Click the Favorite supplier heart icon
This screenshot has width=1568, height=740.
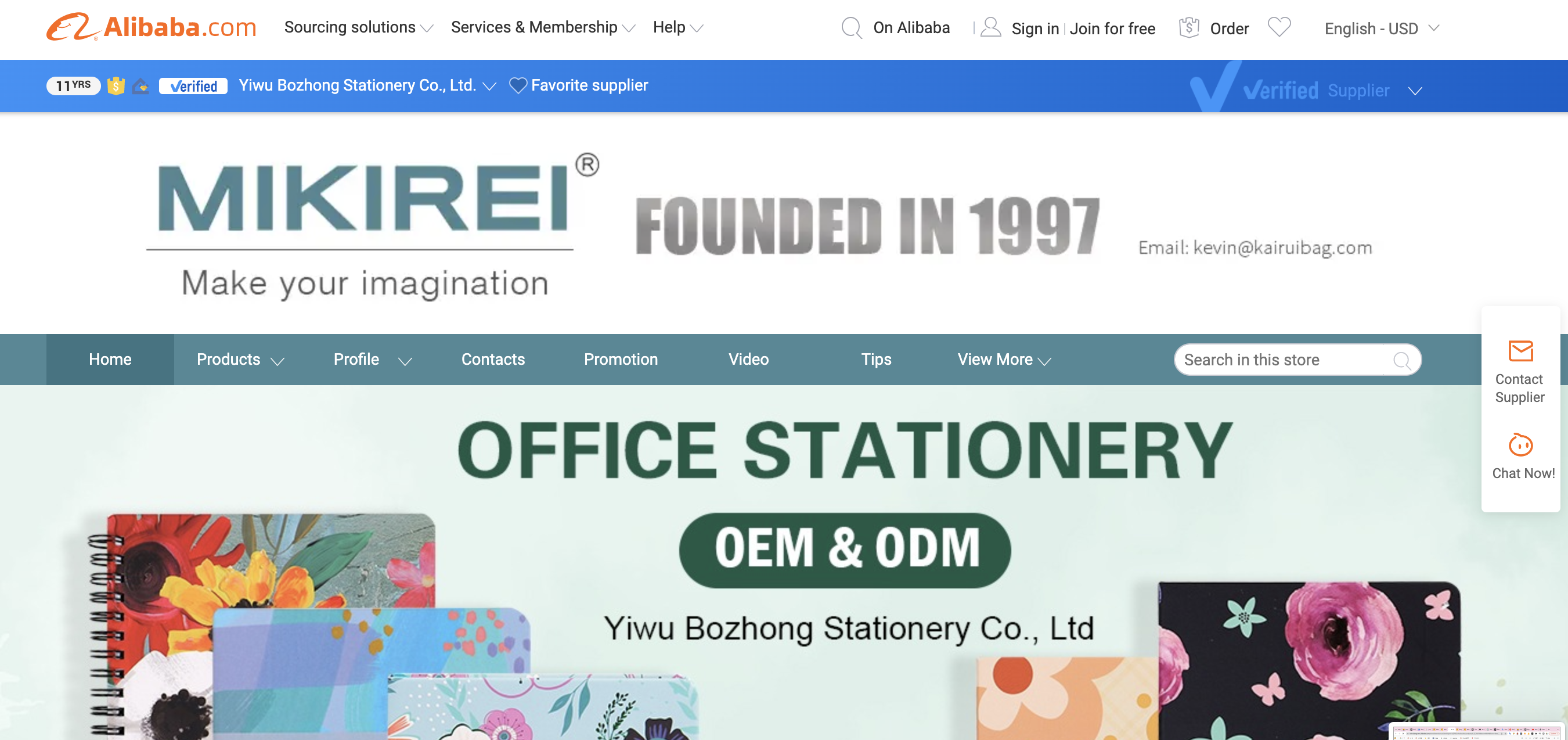point(517,85)
